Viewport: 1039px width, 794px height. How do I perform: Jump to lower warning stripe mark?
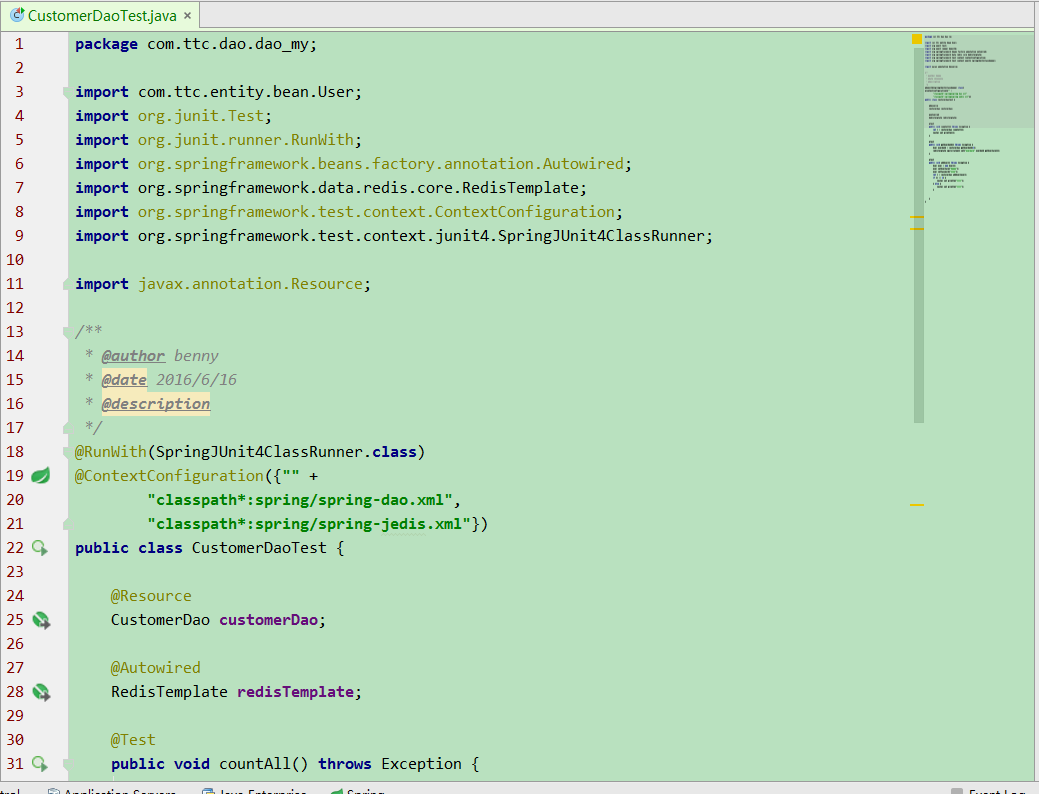tap(917, 505)
